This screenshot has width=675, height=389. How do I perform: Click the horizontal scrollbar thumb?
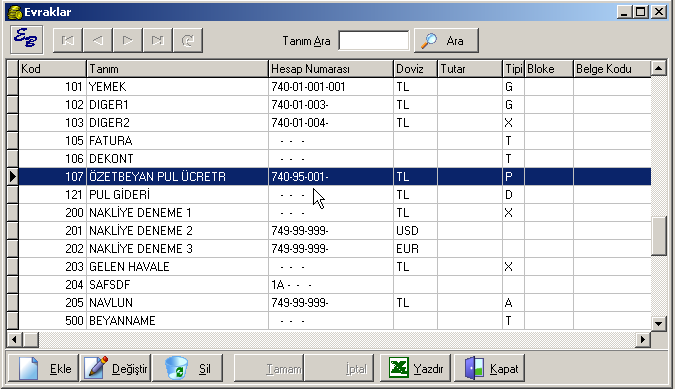pyautogui.click(x=31, y=340)
